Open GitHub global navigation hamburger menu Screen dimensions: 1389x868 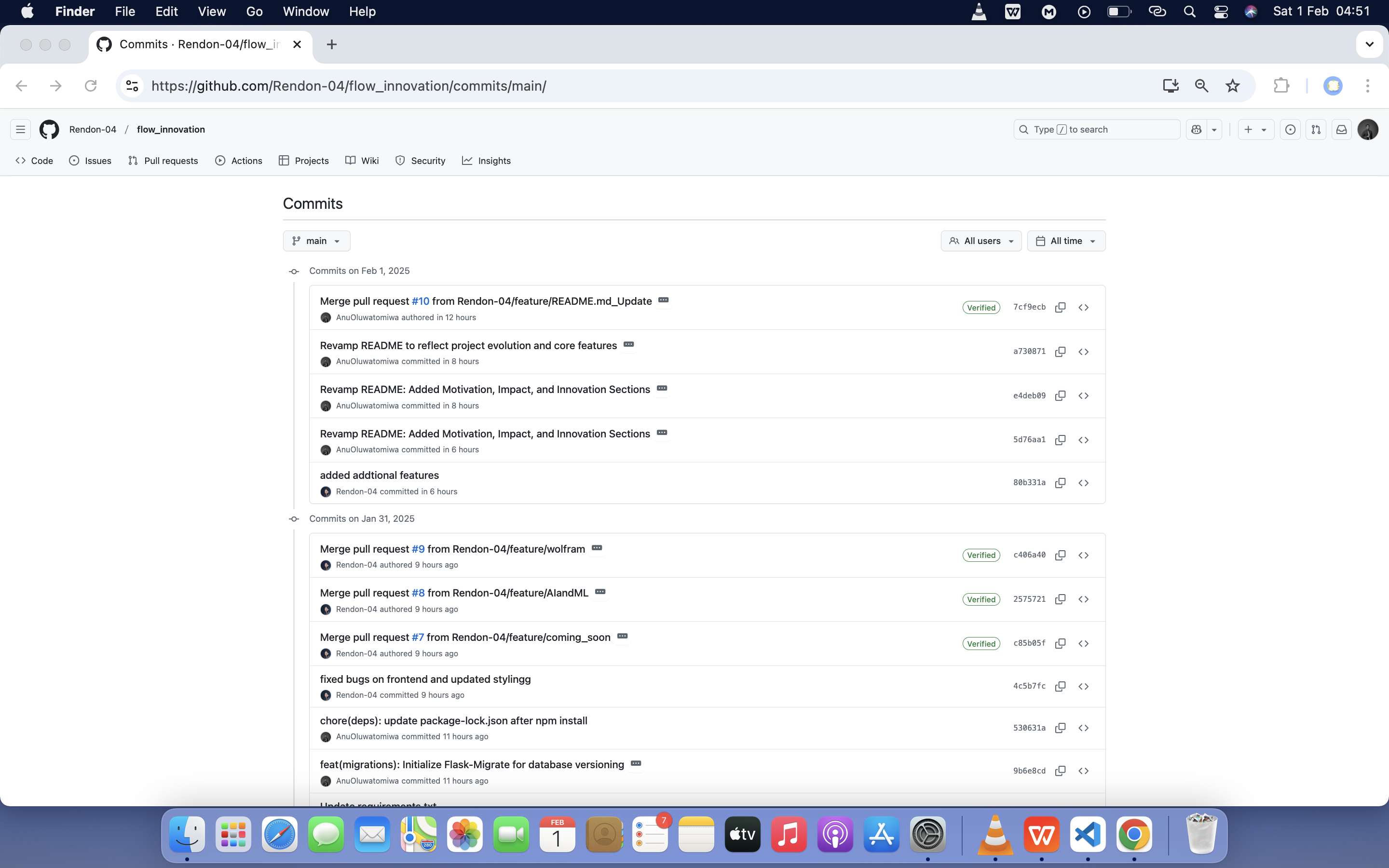pos(21,130)
